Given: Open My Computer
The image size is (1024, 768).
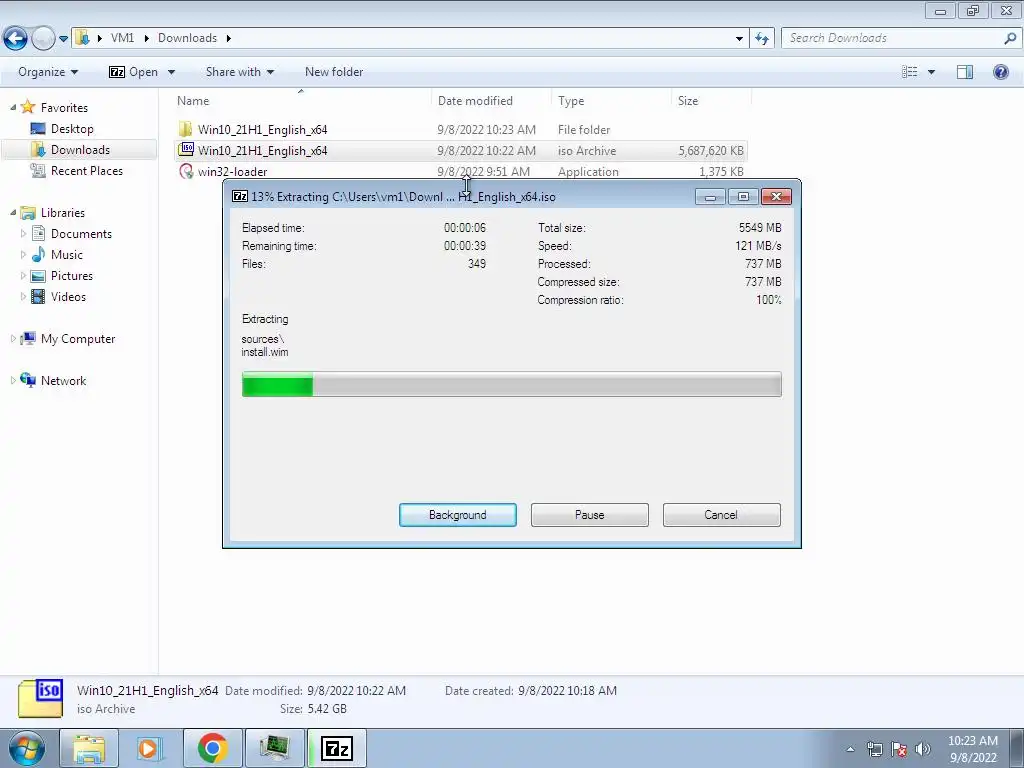Looking at the screenshot, I should click(78, 338).
